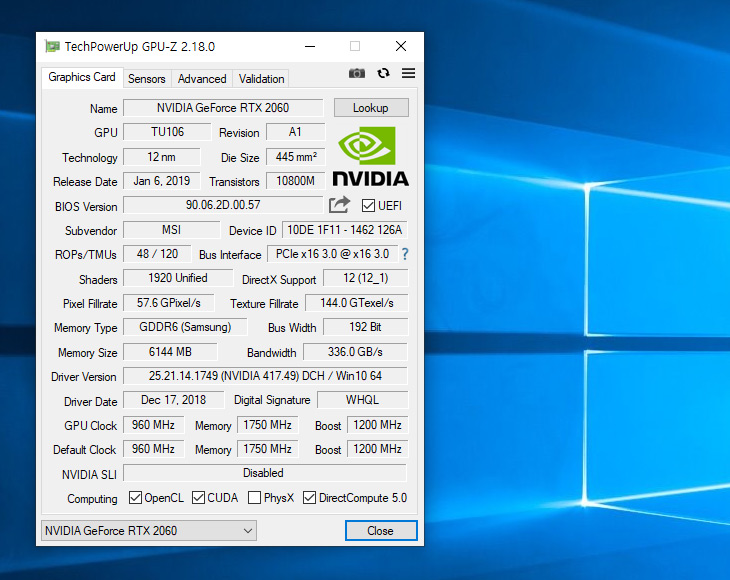Open the Advanced tab
The width and height of the screenshot is (730, 580).
202,79
